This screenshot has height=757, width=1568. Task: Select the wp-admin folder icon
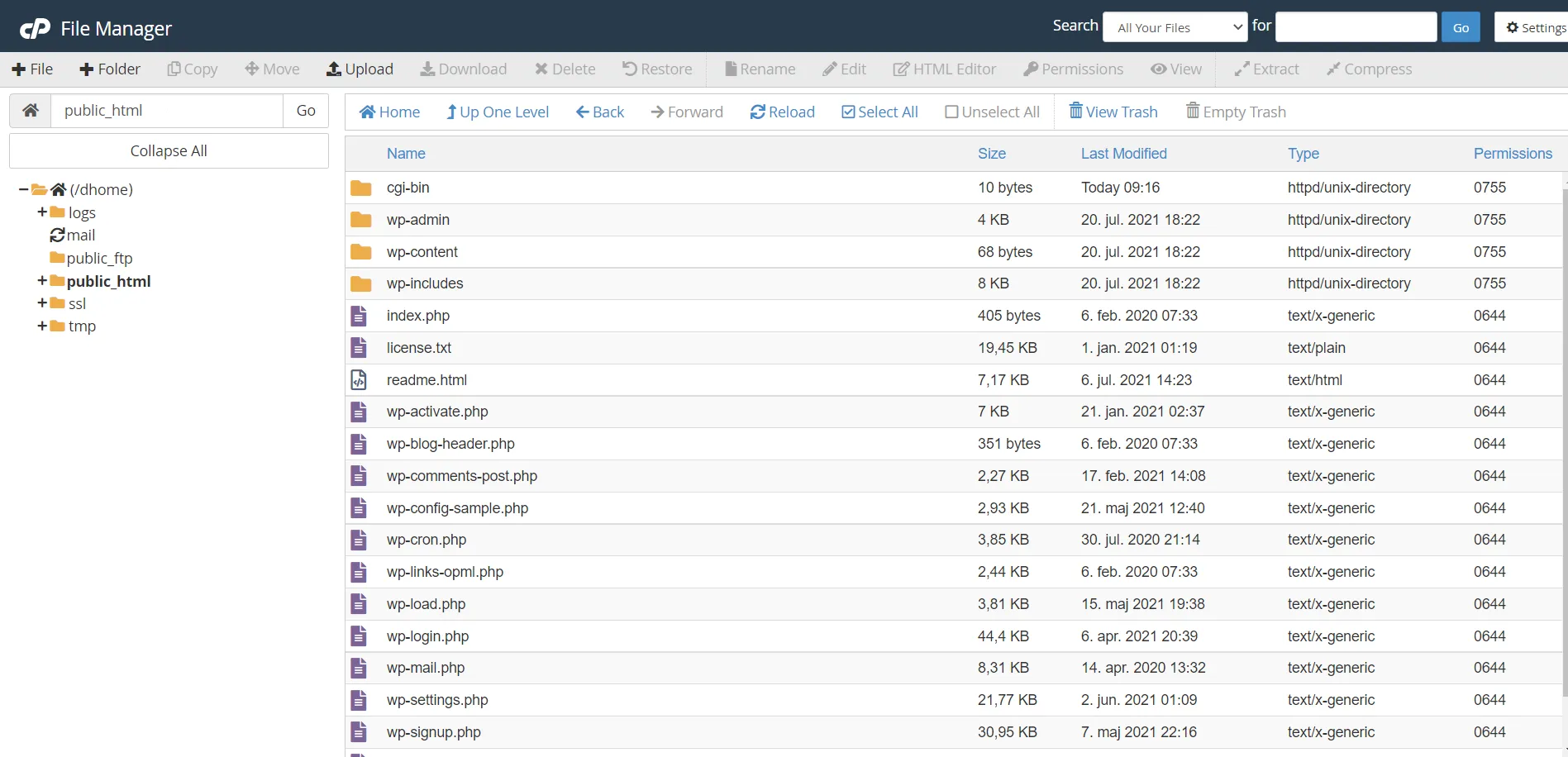coord(360,220)
